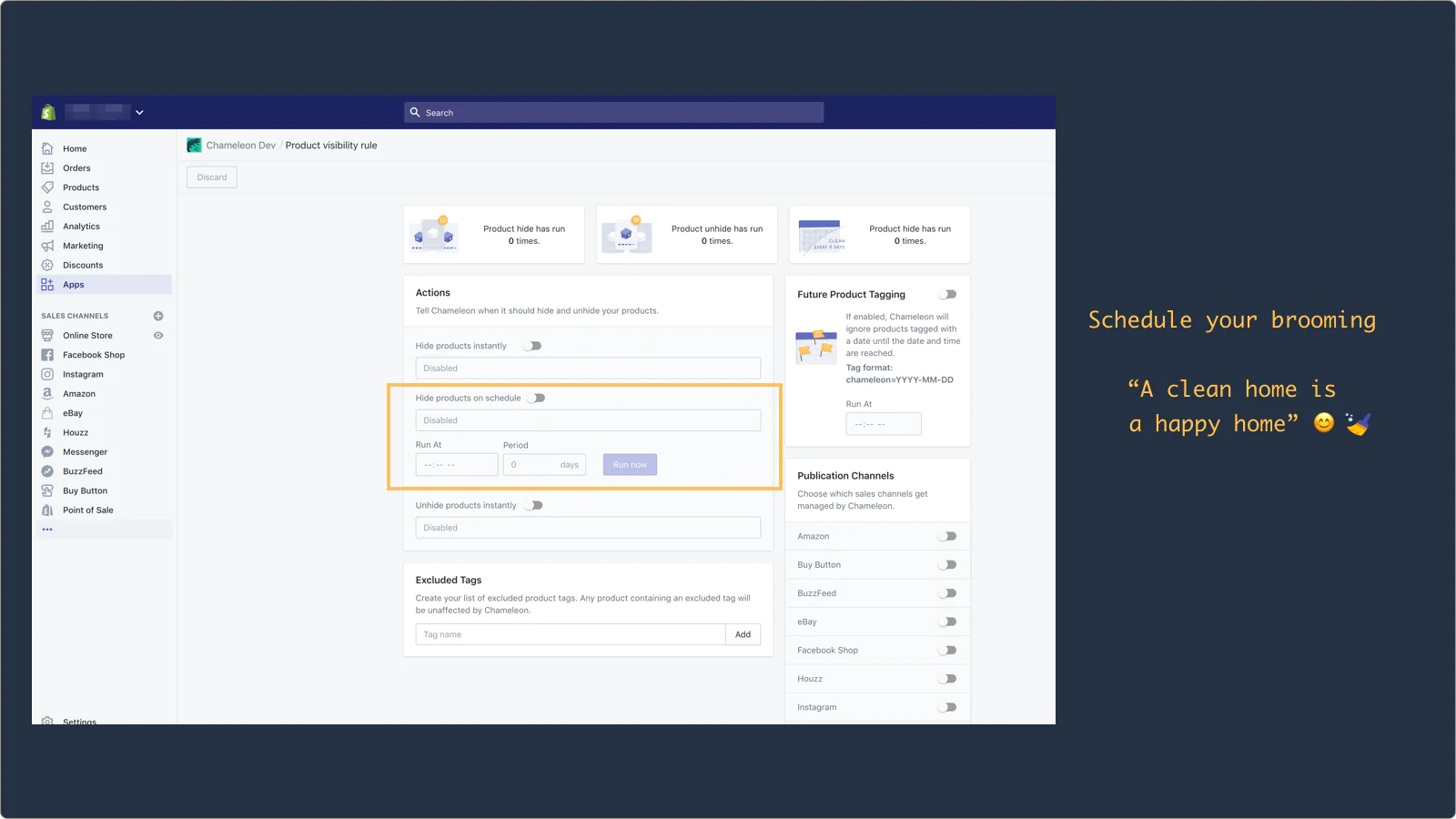Click the Customers person icon

click(47, 207)
